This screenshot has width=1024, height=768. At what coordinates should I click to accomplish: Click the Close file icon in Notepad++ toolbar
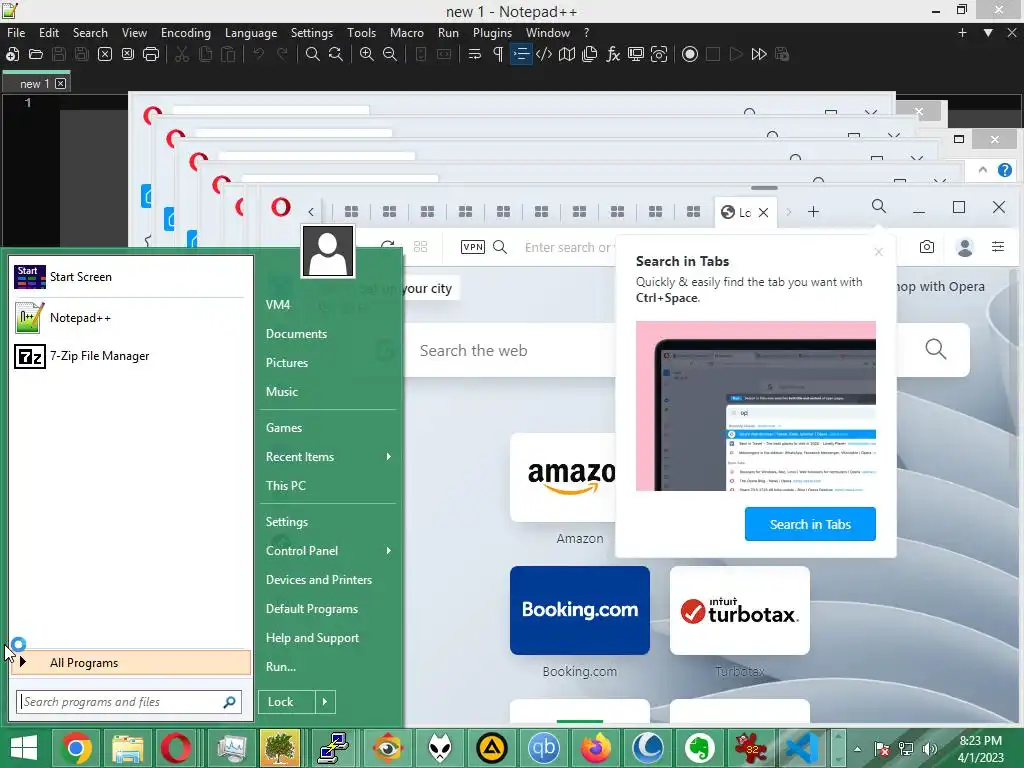point(104,54)
